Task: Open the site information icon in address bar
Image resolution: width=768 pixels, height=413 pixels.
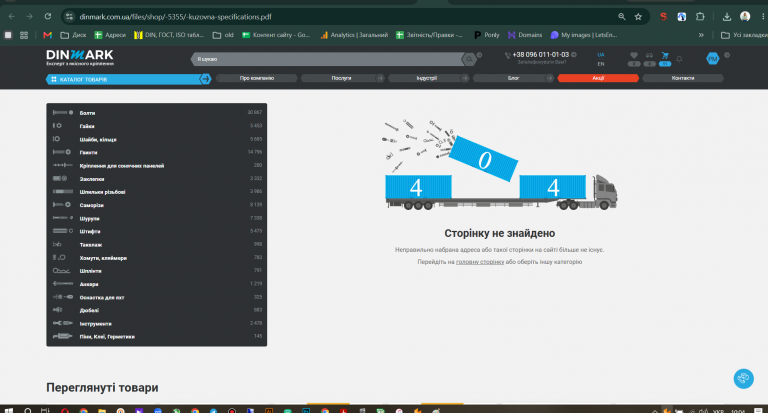Action: coord(70,17)
